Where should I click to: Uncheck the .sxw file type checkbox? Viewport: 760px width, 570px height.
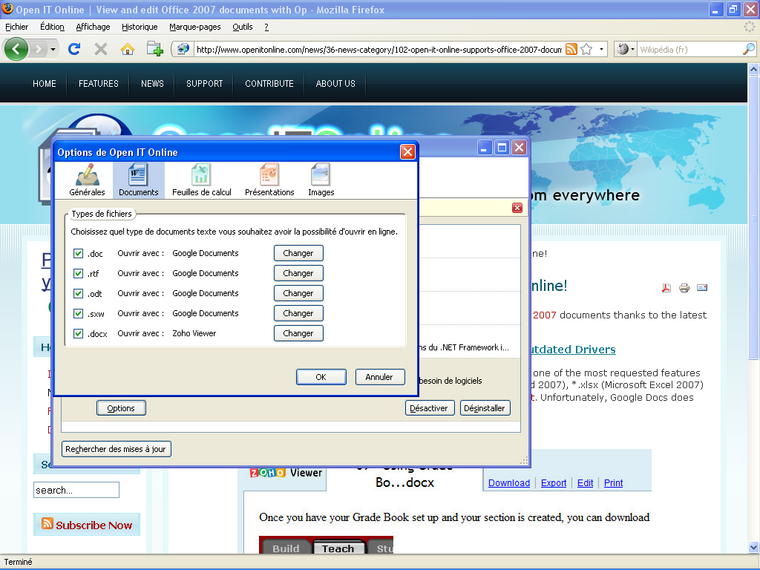(x=78, y=314)
